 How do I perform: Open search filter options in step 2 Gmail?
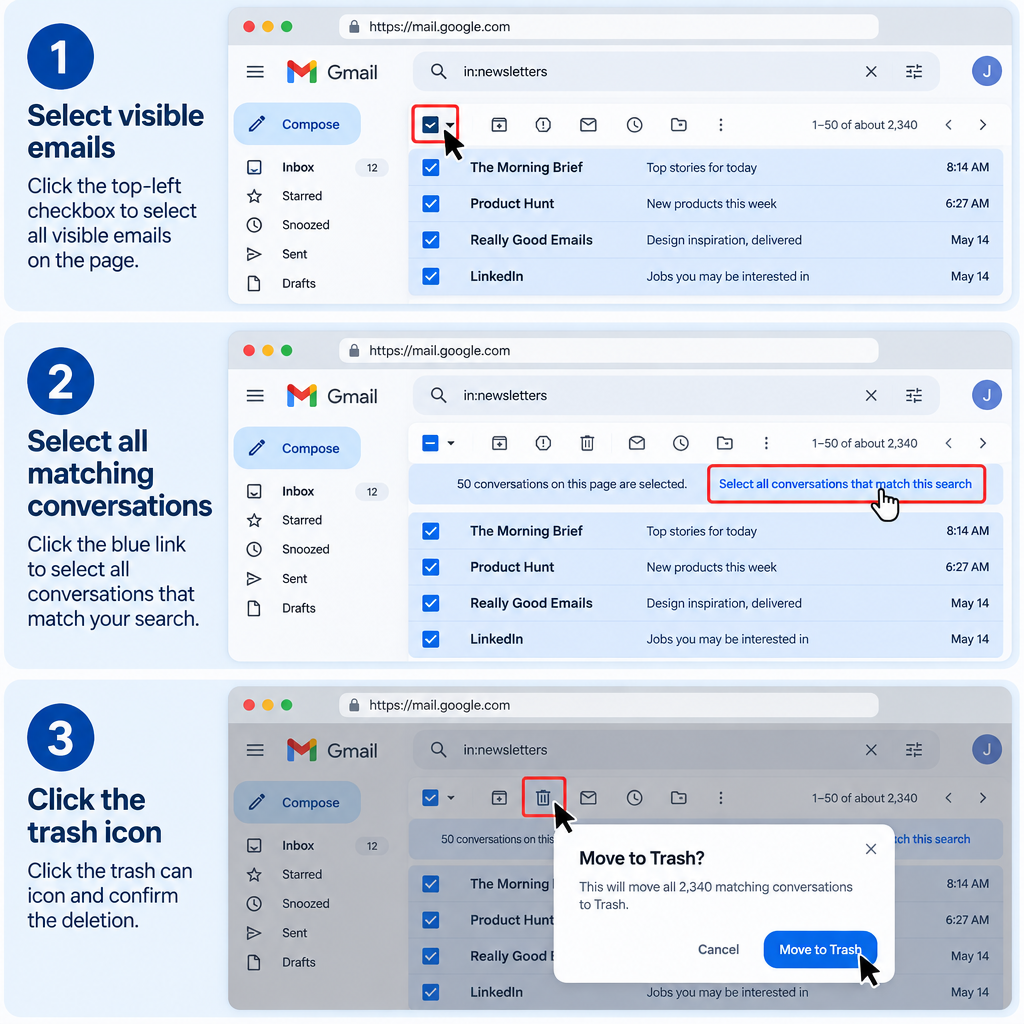tap(914, 395)
